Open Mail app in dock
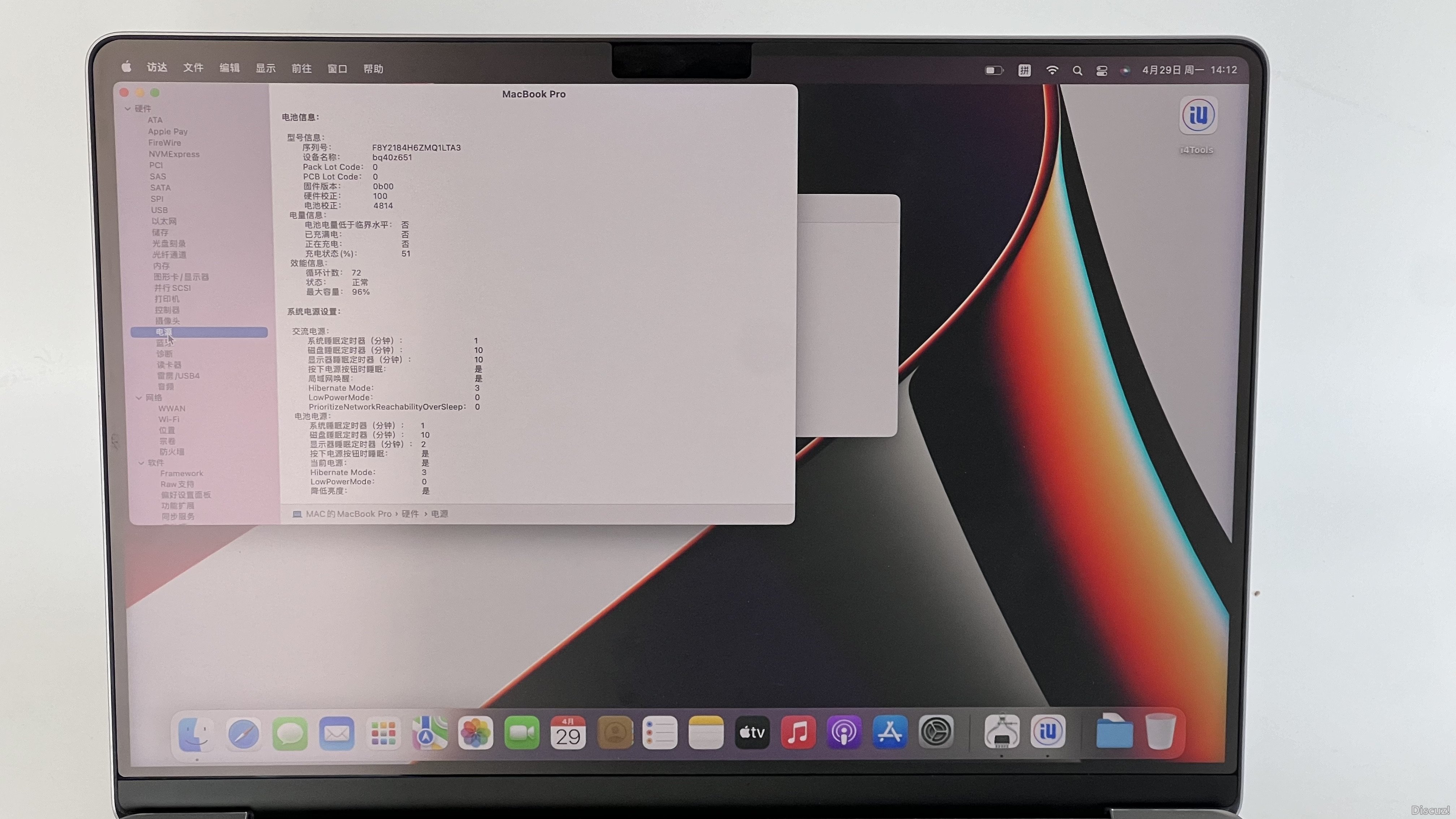 [x=336, y=734]
